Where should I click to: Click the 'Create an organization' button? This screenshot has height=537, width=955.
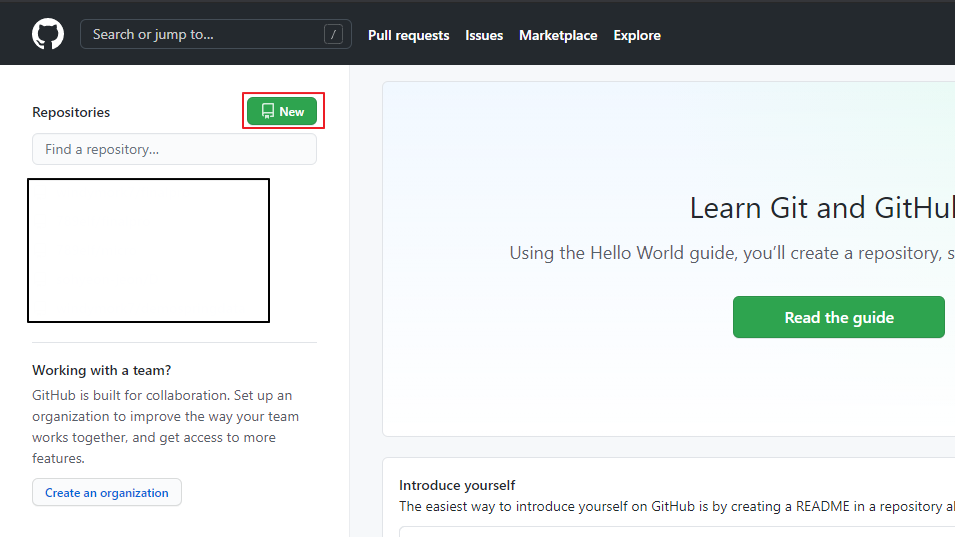tap(107, 493)
